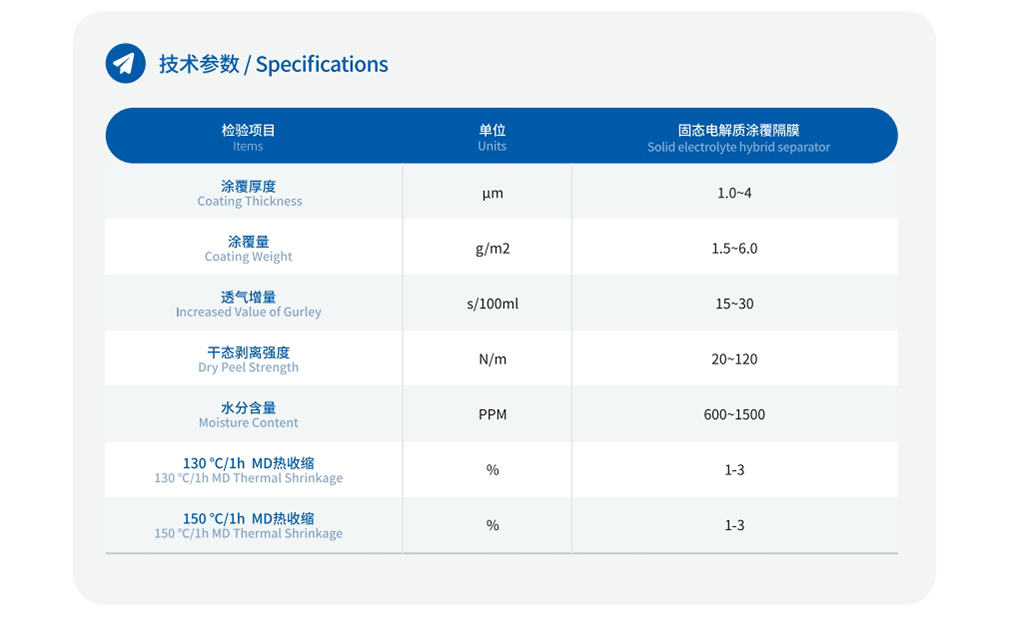Screen dimensions: 1013x617
Task: Click the g/m2 unit cell
Action: point(492,248)
